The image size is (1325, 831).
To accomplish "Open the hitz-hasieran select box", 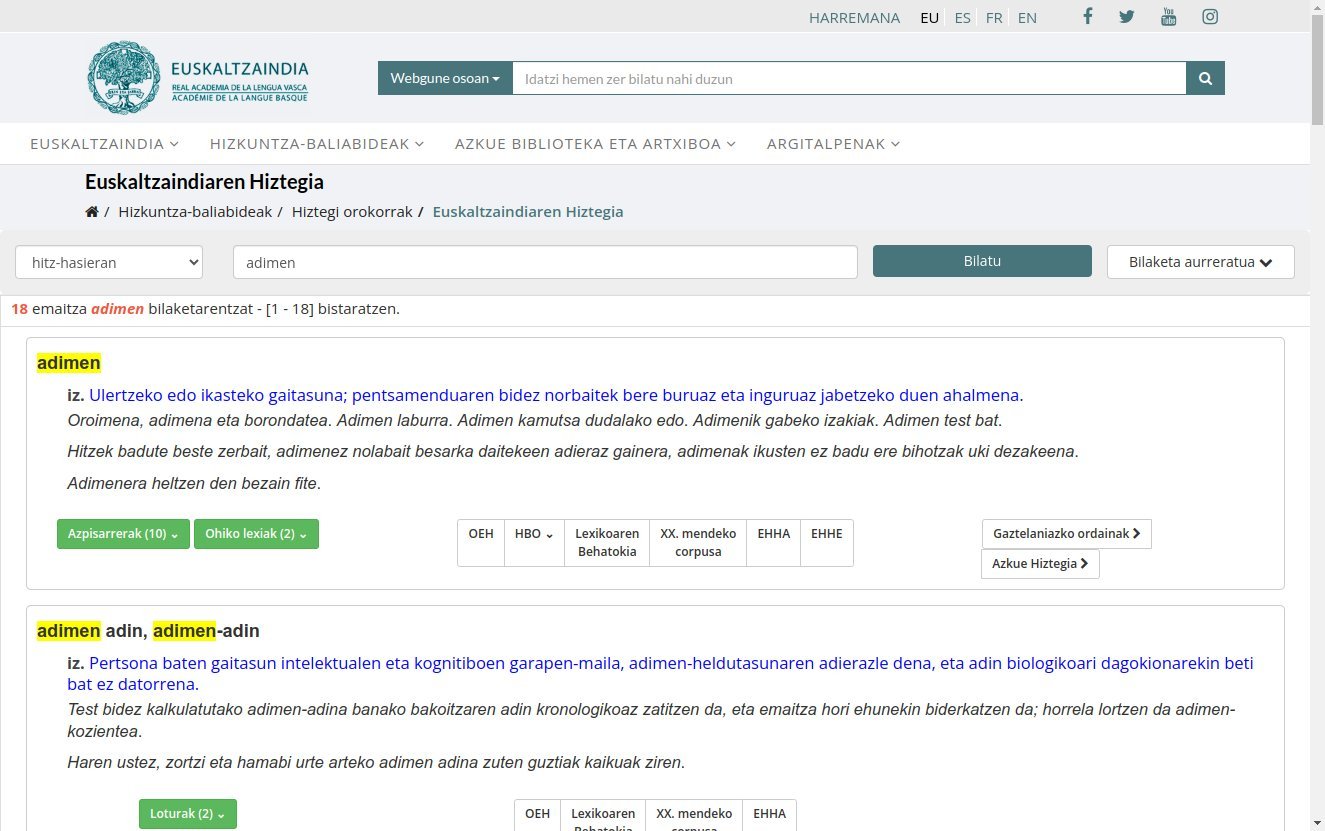I will [109, 262].
